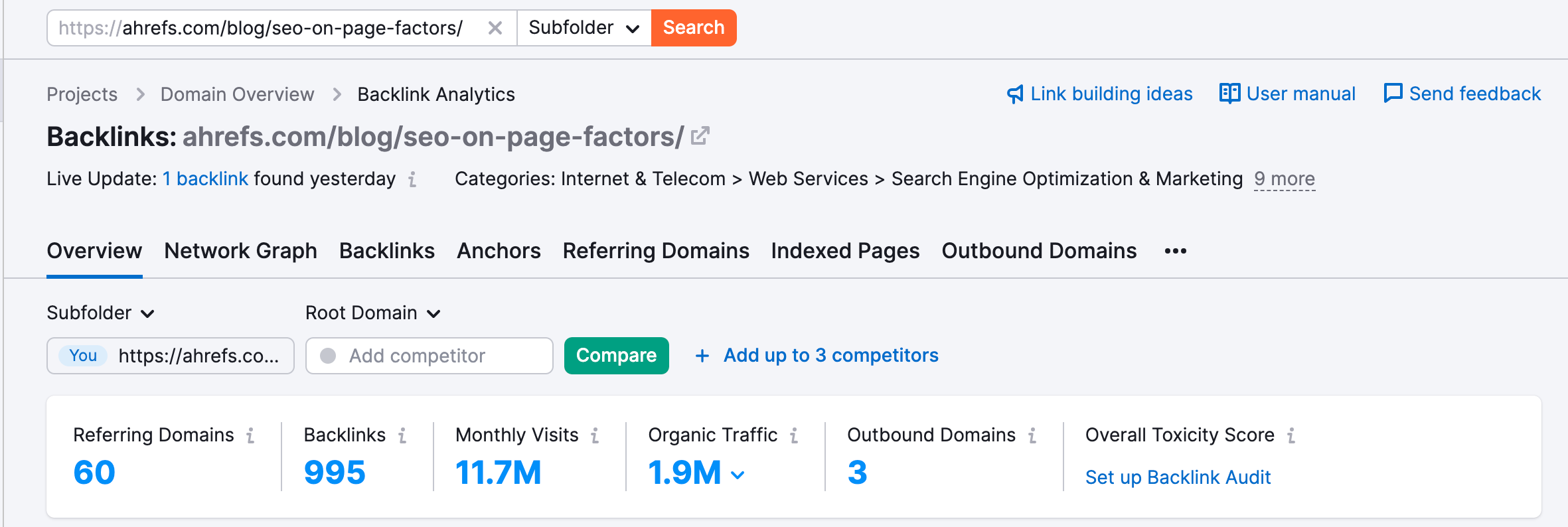Open the Outbound Domains tab
1568x527 pixels.
click(1039, 251)
